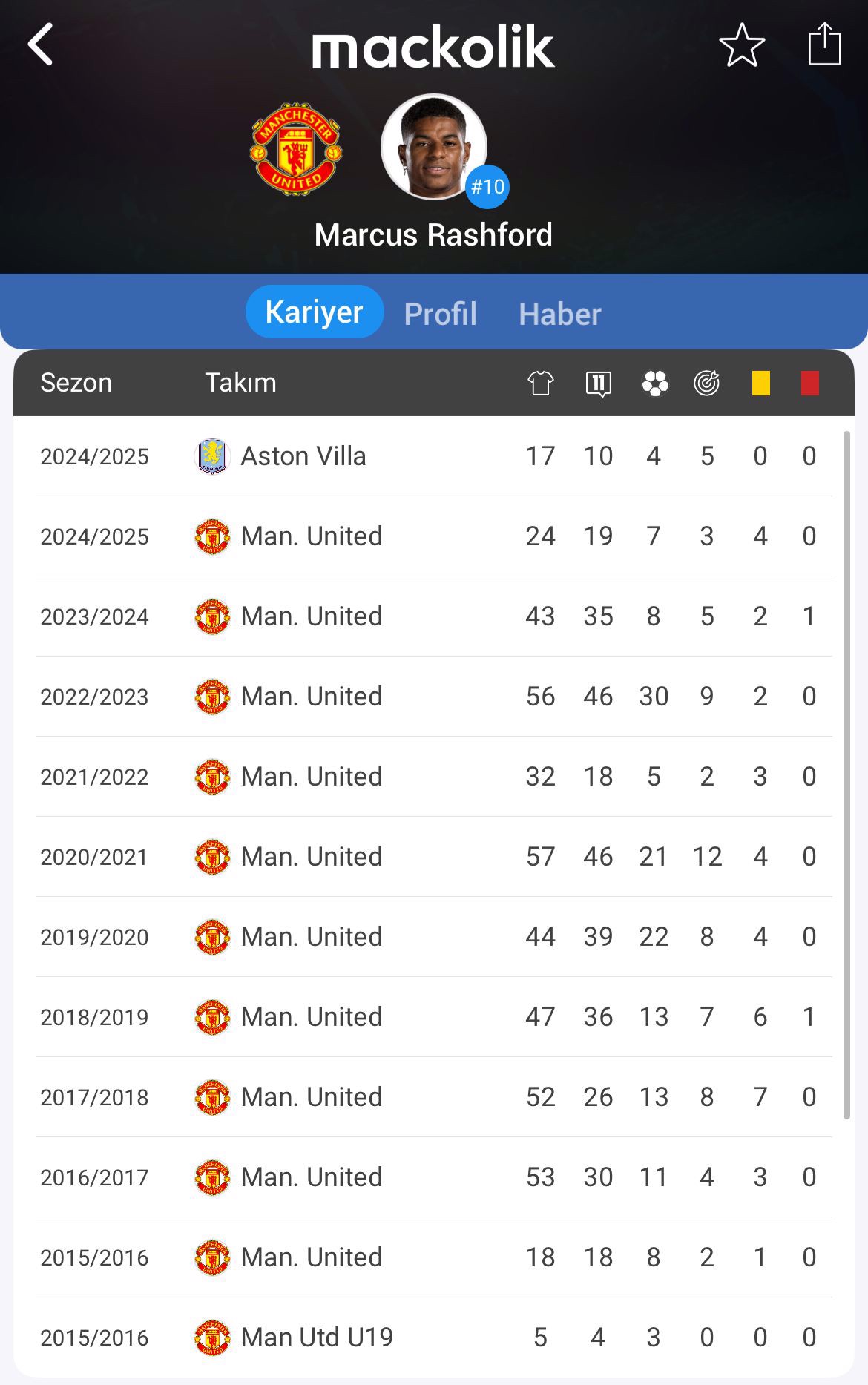This screenshot has height=1385, width=868.
Task: Tap the goals football column icon
Action: [x=655, y=383]
